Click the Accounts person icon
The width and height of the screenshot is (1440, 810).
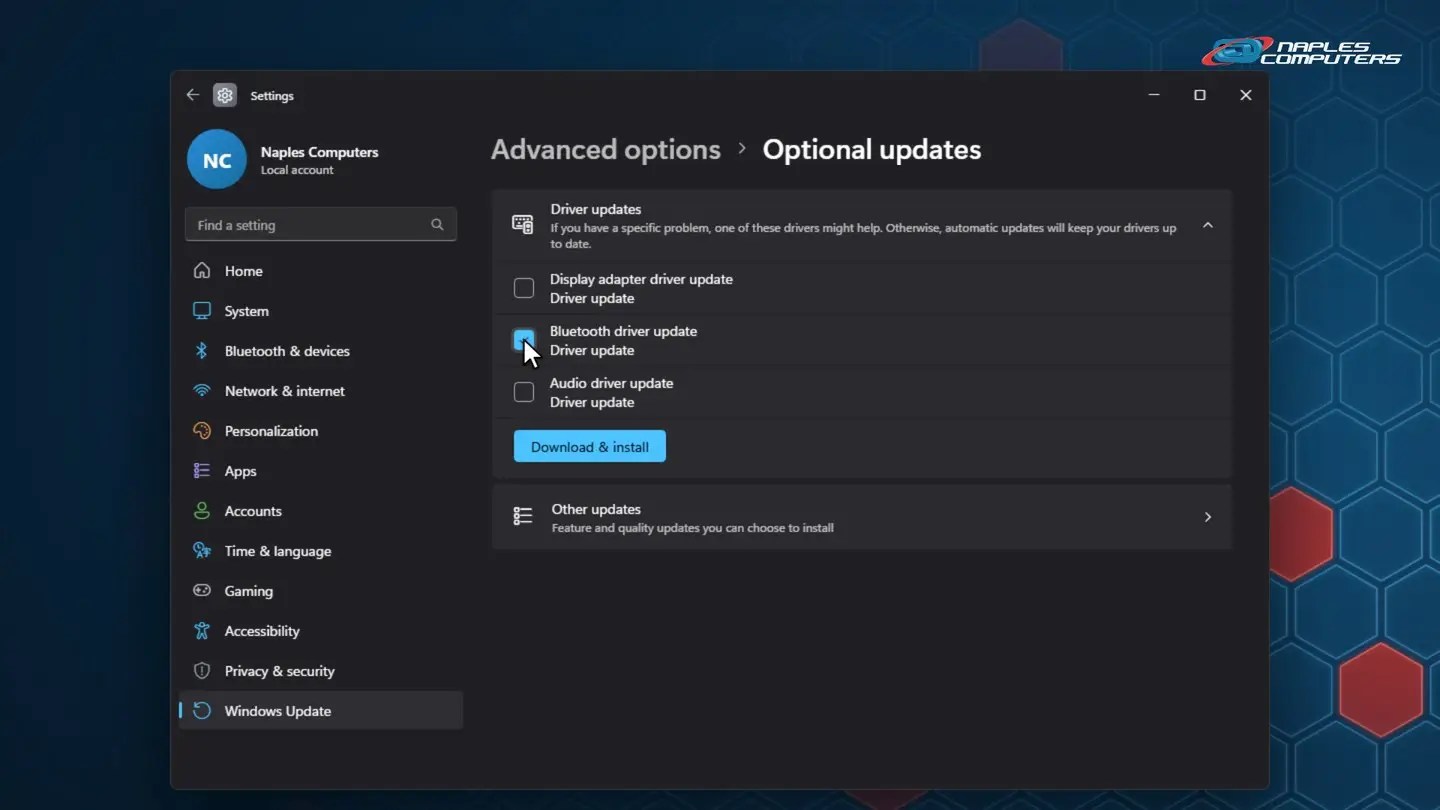pos(202,511)
